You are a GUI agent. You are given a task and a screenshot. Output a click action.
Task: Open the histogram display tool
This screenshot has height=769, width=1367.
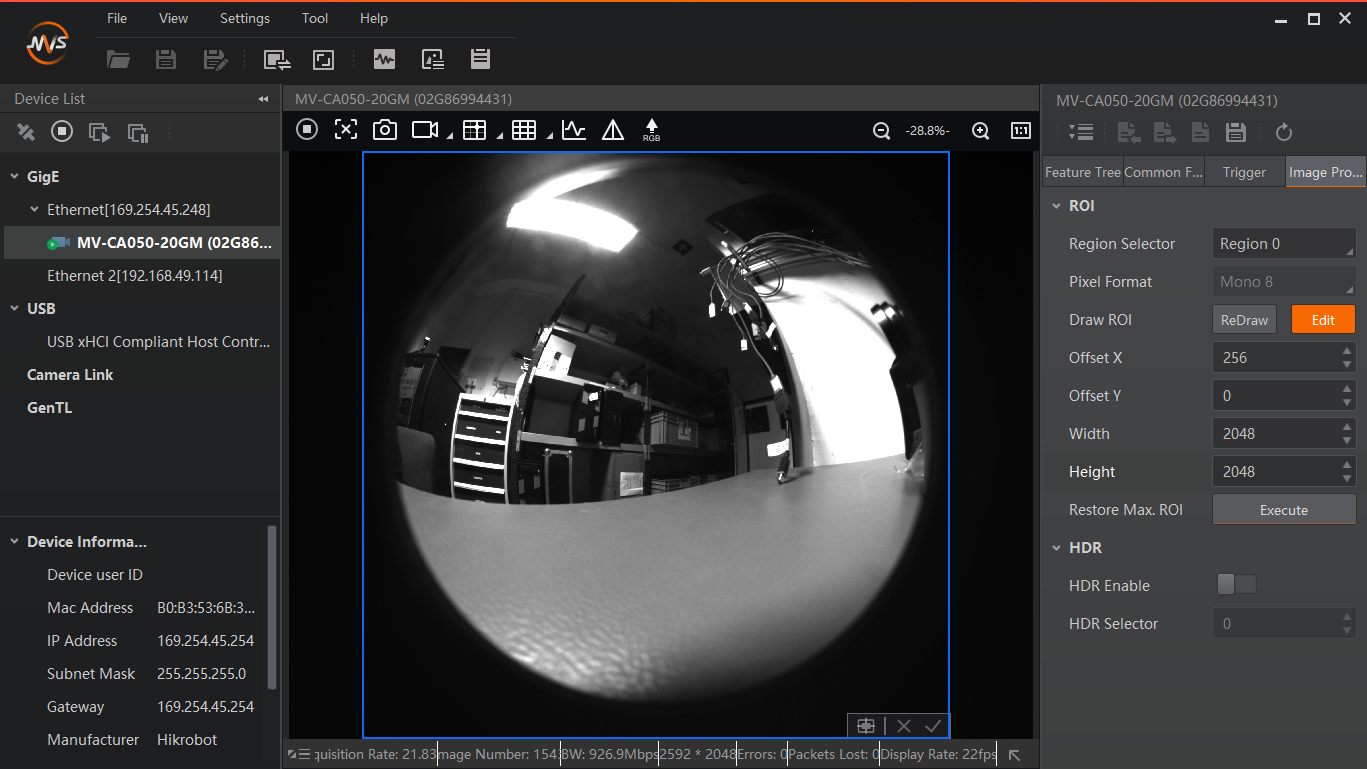574,129
